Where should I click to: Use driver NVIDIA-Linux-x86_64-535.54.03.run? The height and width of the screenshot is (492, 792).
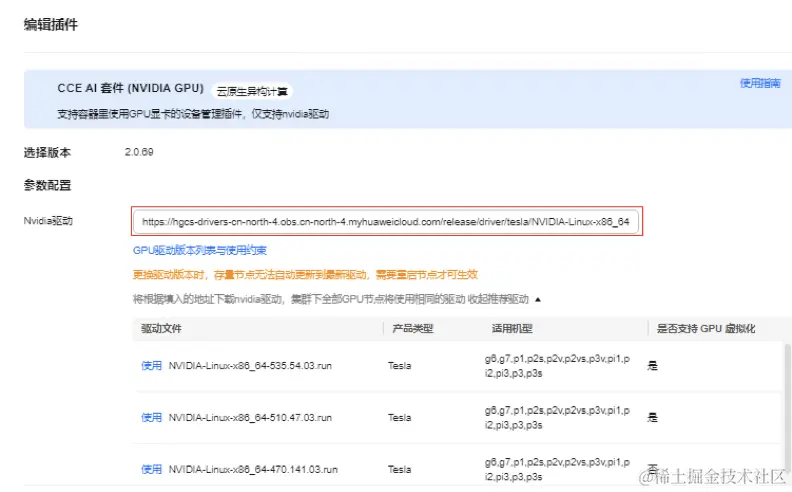coord(152,365)
